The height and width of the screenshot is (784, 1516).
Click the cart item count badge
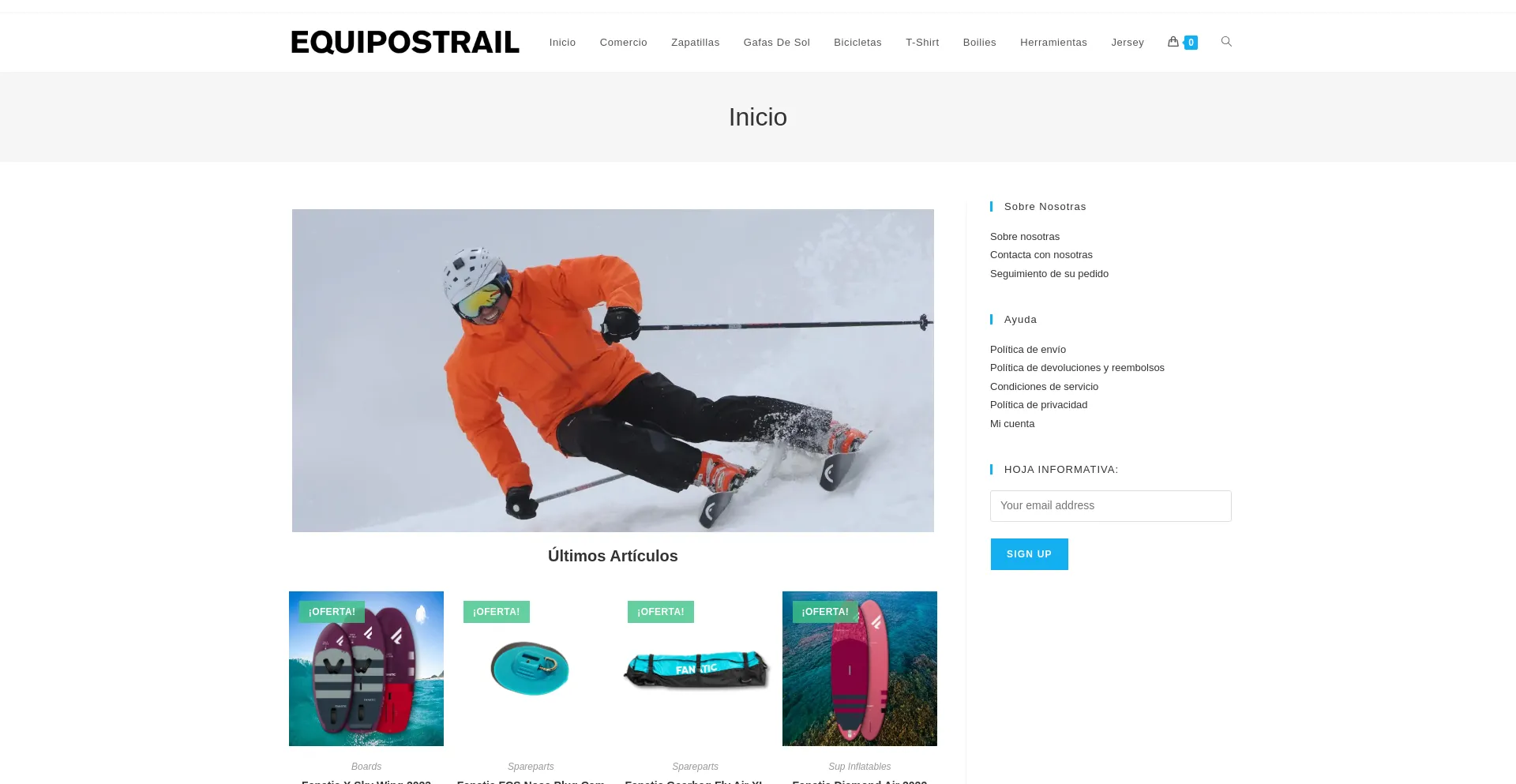pos(1191,43)
